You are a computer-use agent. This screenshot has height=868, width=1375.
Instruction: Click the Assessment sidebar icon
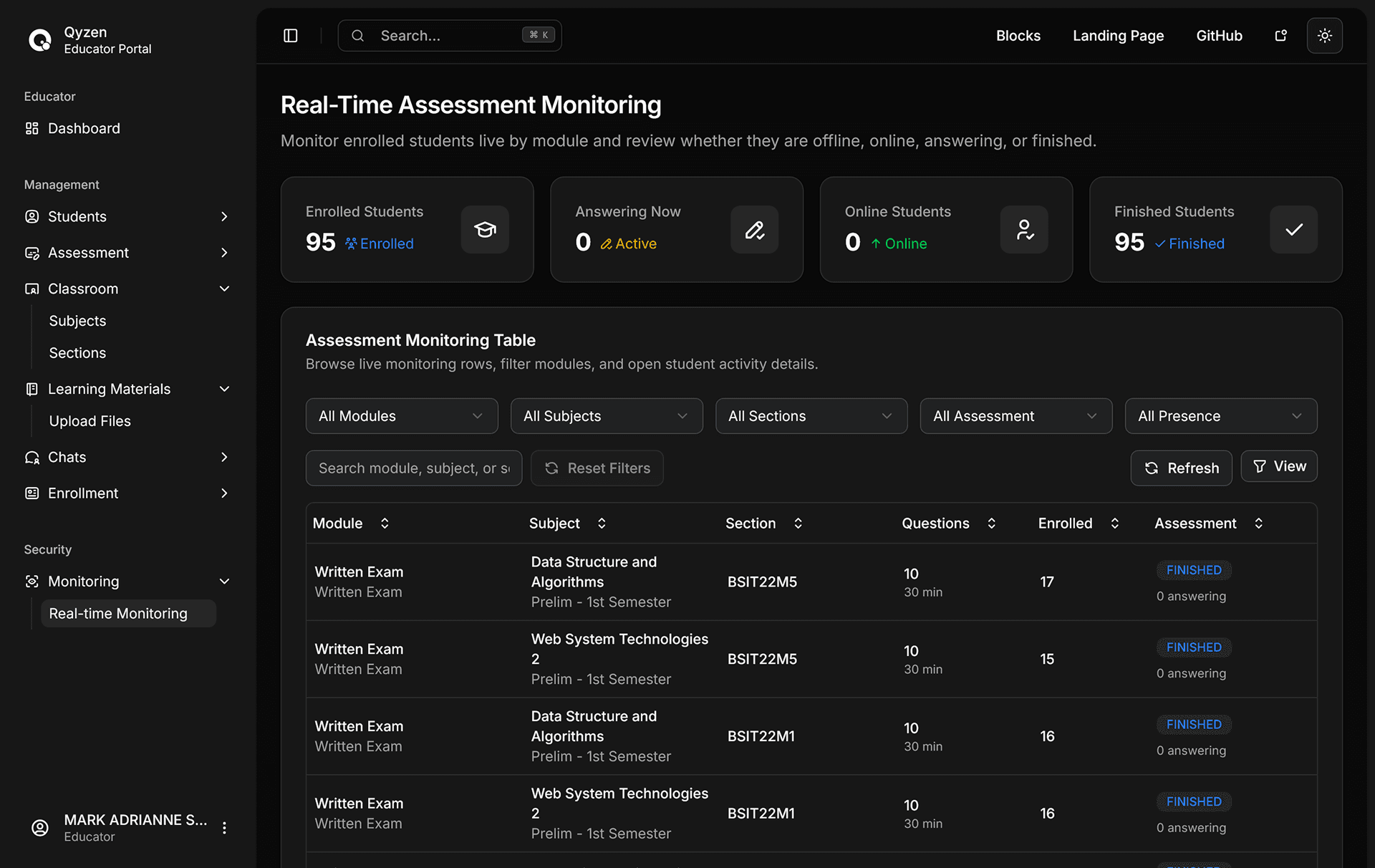point(32,253)
